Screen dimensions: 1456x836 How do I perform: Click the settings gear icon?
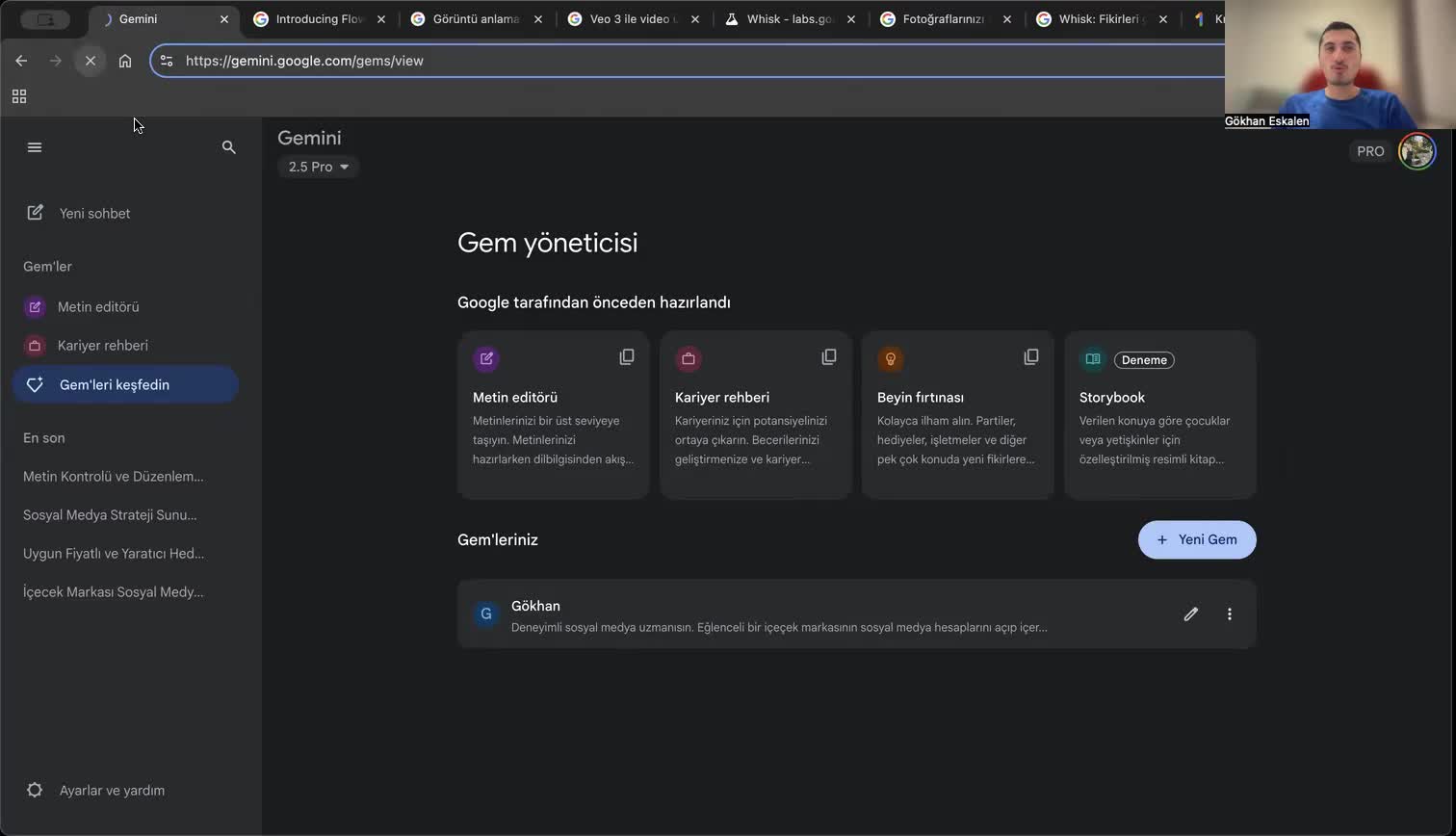coord(35,790)
